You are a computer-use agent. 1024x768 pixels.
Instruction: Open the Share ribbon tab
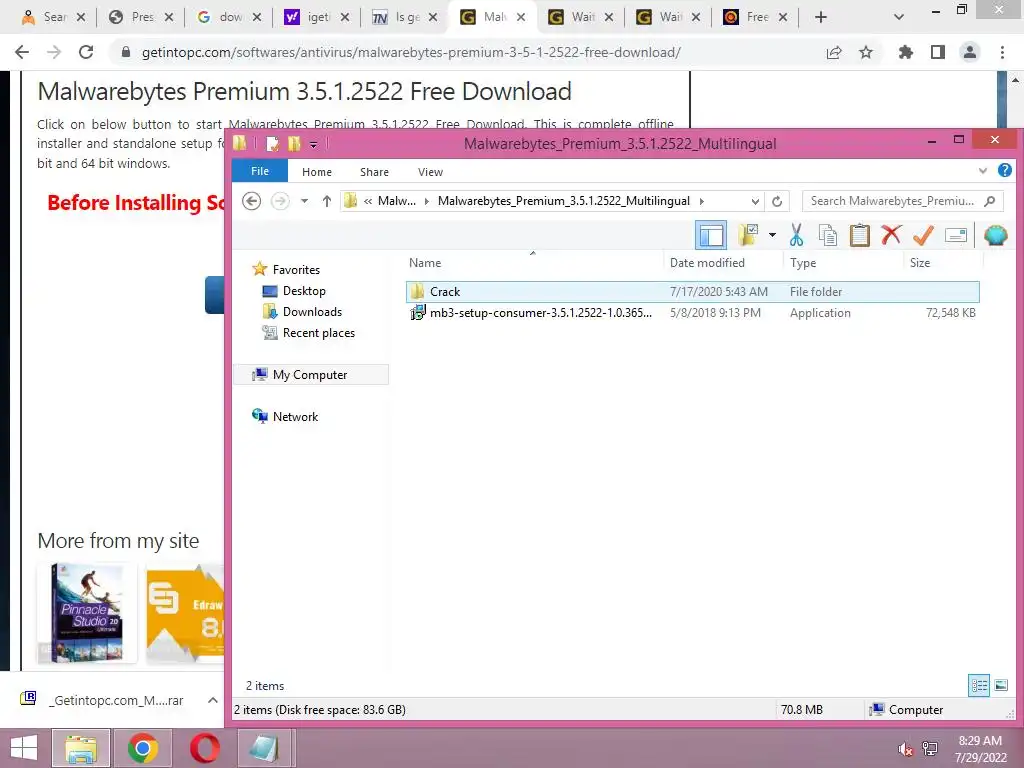tap(374, 172)
